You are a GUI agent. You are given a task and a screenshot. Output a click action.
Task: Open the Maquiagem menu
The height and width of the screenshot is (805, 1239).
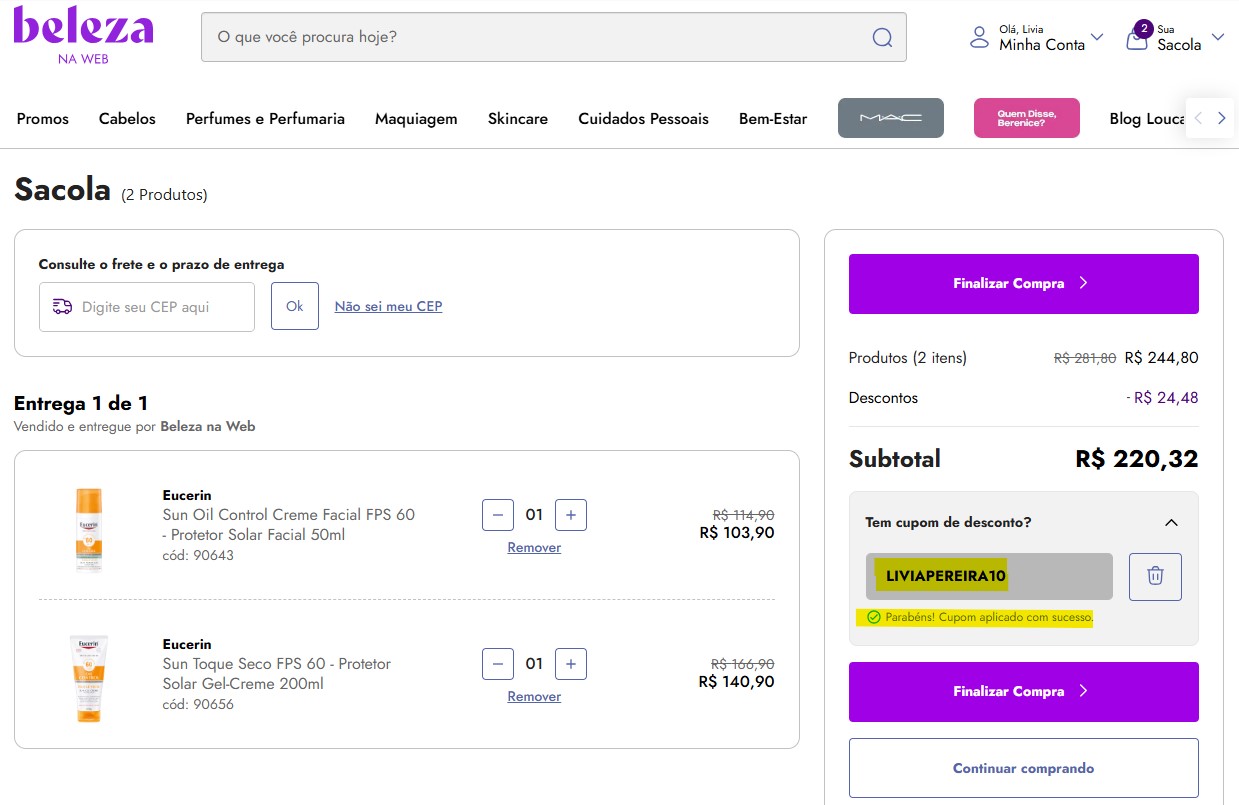(x=416, y=119)
